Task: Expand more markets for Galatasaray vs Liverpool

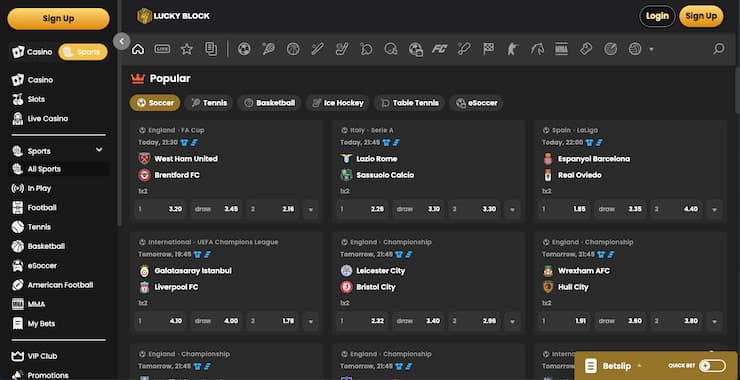Action: coord(311,321)
